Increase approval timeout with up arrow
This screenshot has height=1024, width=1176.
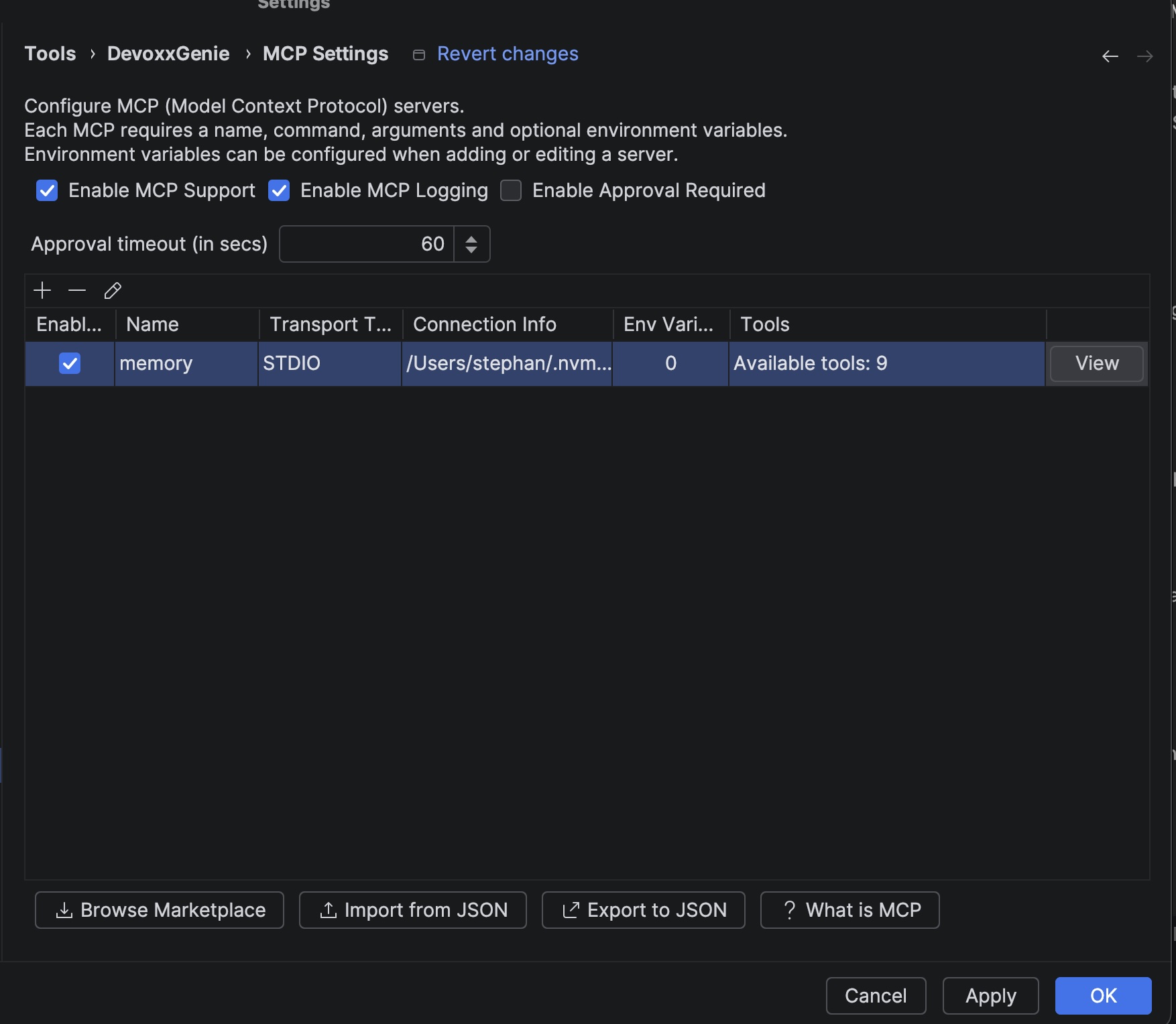(x=471, y=239)
